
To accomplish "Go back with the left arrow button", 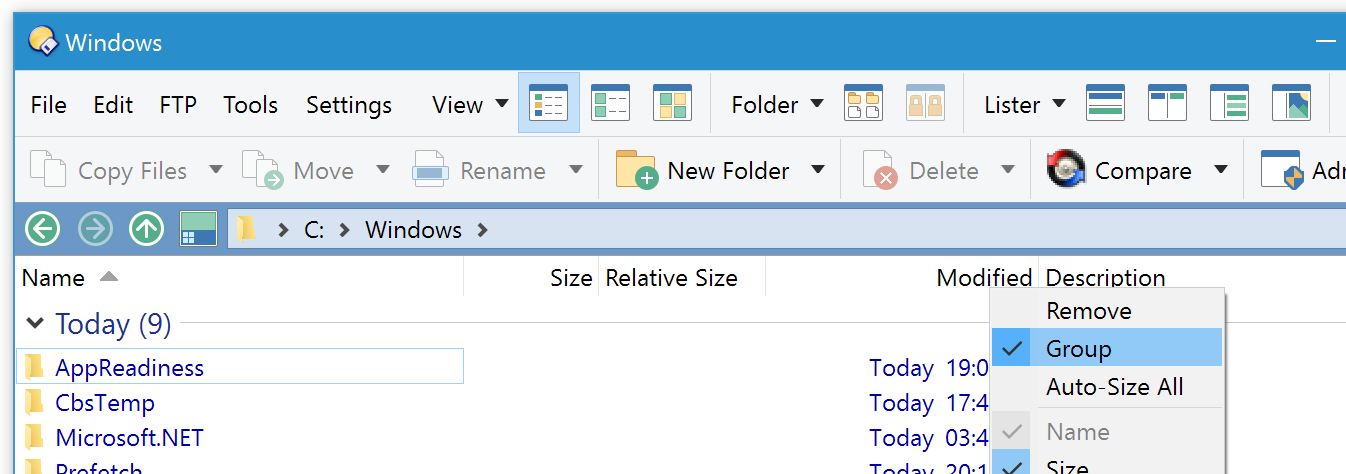I will 42,229.
